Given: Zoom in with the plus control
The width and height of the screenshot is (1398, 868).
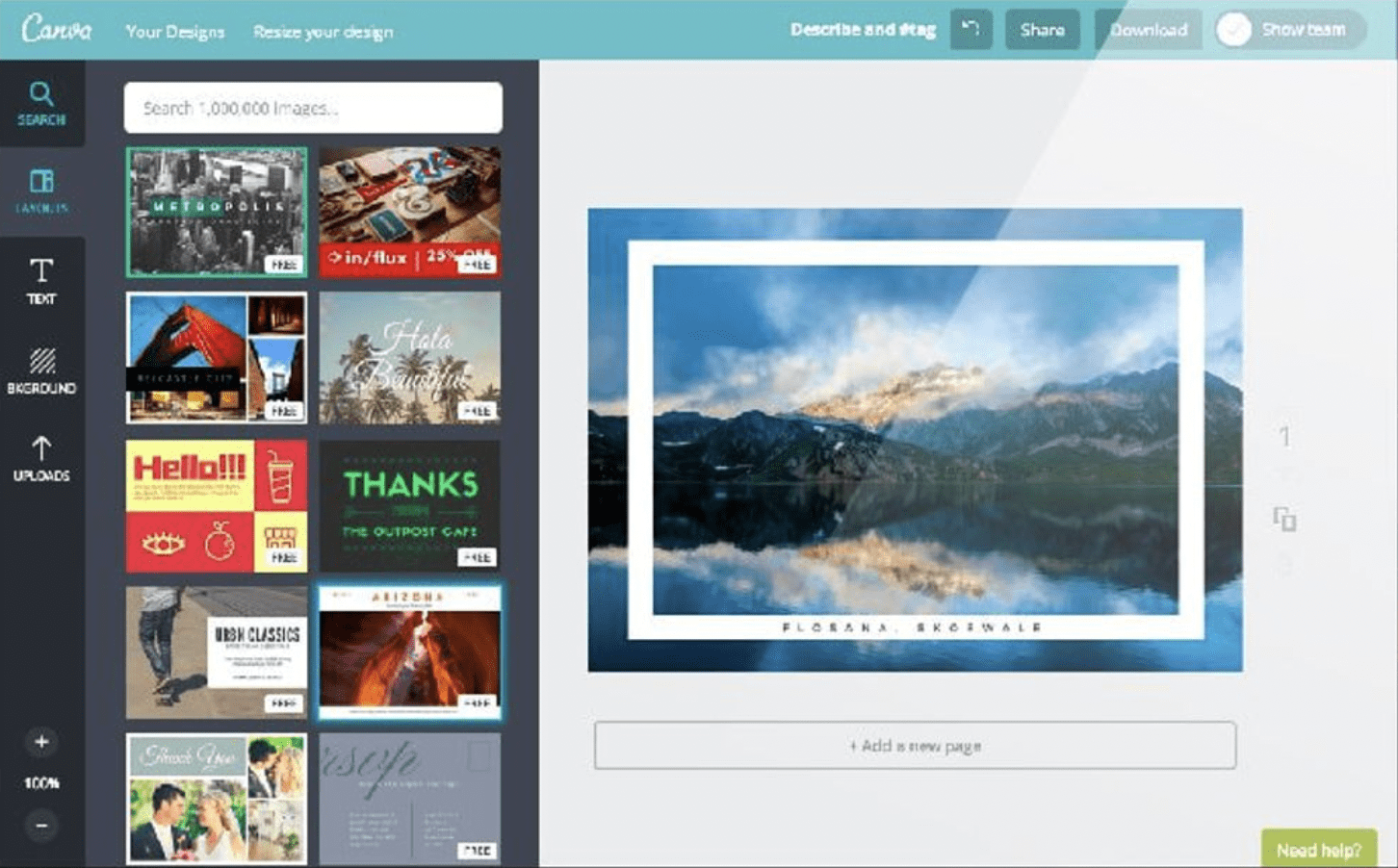Looking at the screenshot, I should [x=40, y=742].
